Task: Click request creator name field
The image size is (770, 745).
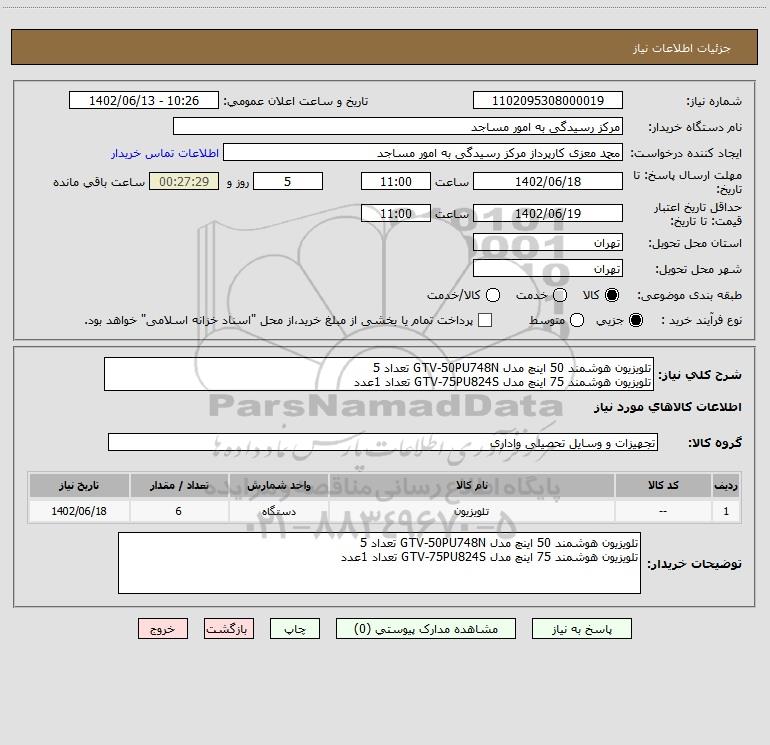Action: (423, 152)
